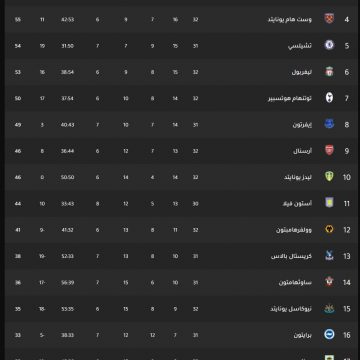Screen dimensions: 360x360
Task: Open the ليفربول team name link
Action: point(302,72)
